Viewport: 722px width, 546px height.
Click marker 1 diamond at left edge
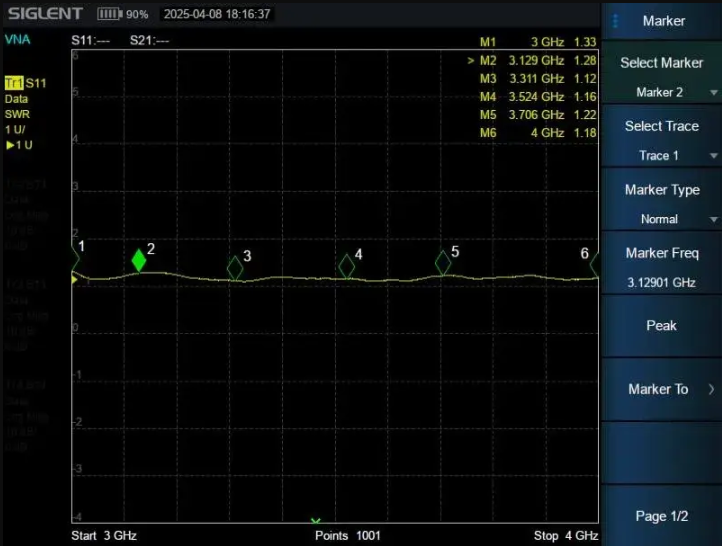pos(75,258)
